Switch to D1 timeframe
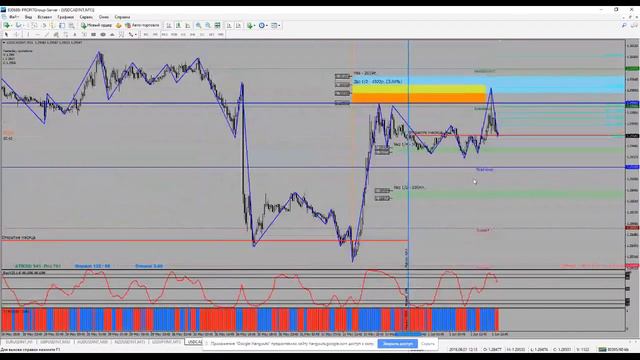This screenshot has width=640, height=360. pyautogui.click(x=202, y=35)
